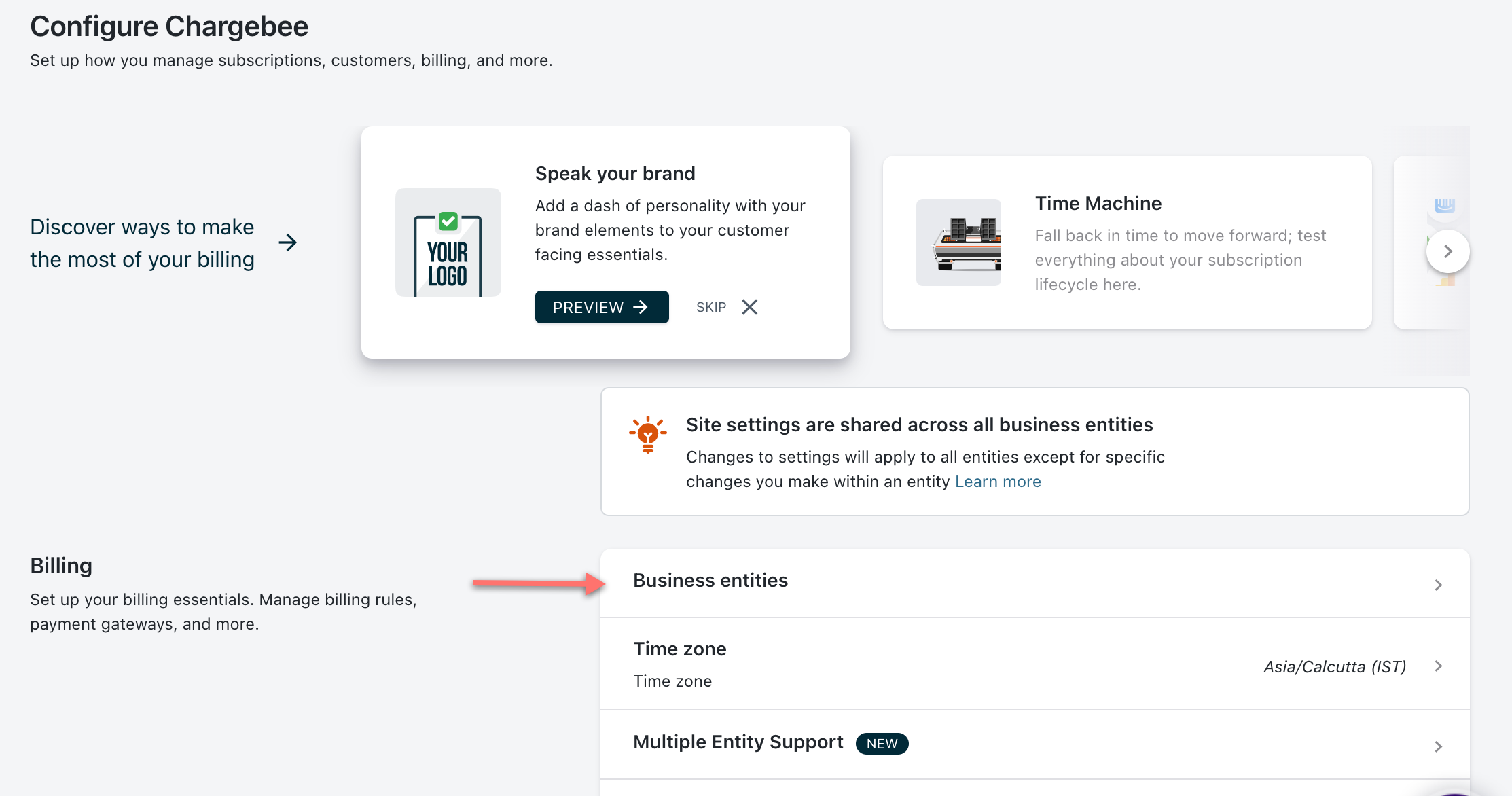
Task: Expand Multiple Entity Support via its chevron
Action: [1438, 746]
